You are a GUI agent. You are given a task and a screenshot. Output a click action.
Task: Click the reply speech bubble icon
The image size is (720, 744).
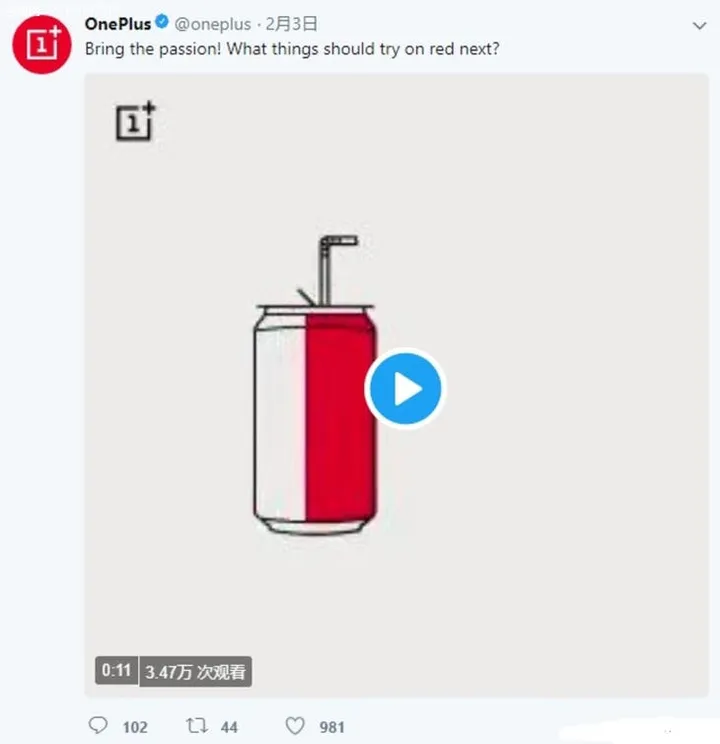pyautogui.click(x=98, y=726)
